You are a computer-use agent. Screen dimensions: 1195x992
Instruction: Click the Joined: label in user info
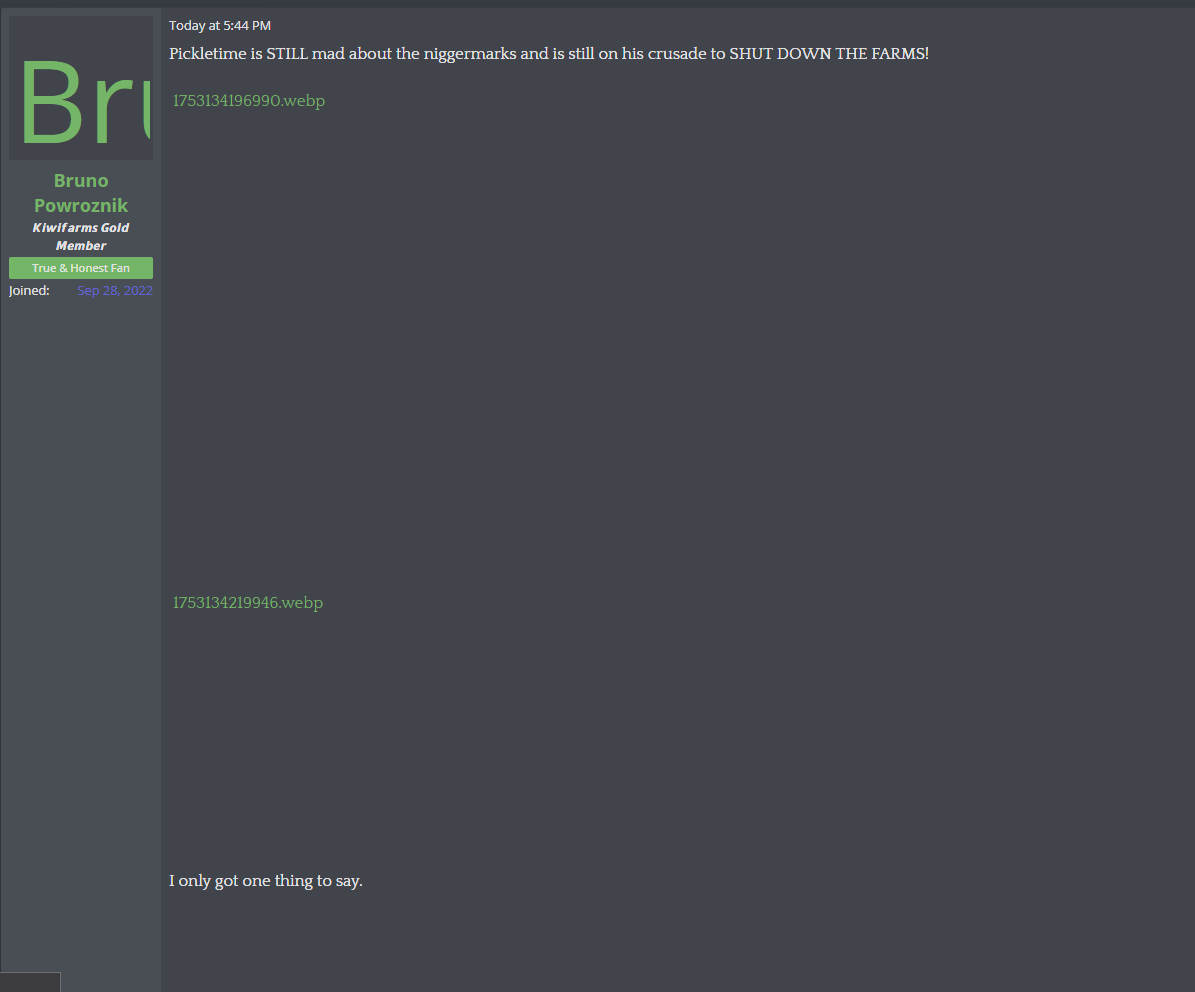pos(29,290)
